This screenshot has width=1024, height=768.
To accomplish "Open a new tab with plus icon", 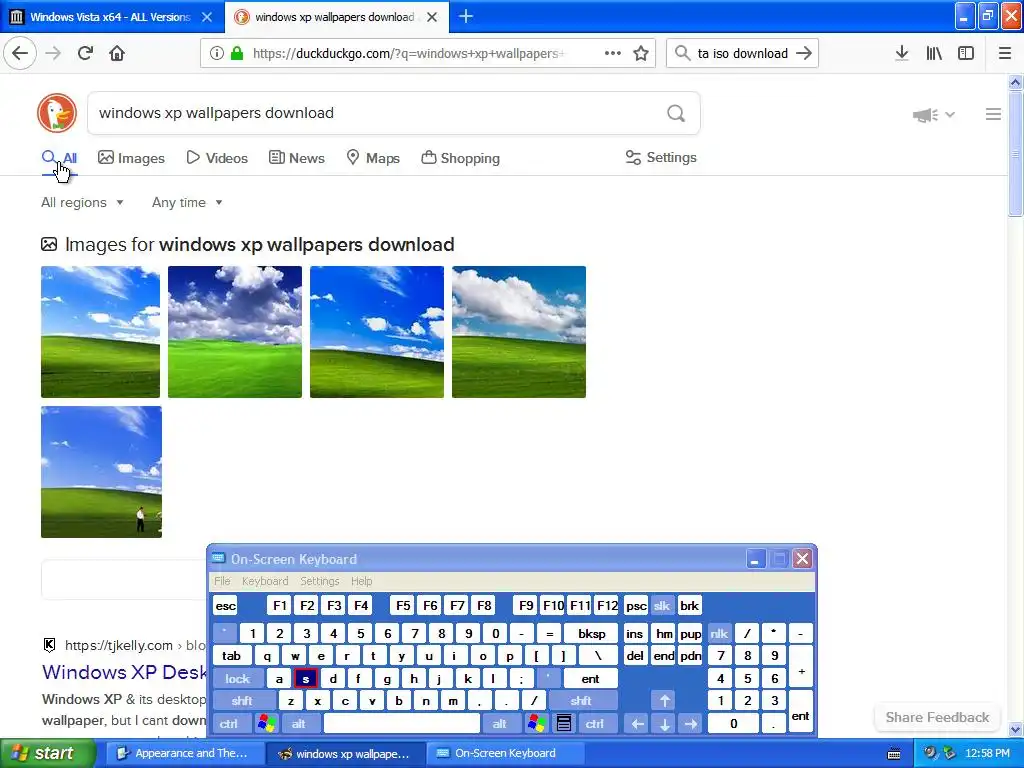I will click(x=466, y=16).
